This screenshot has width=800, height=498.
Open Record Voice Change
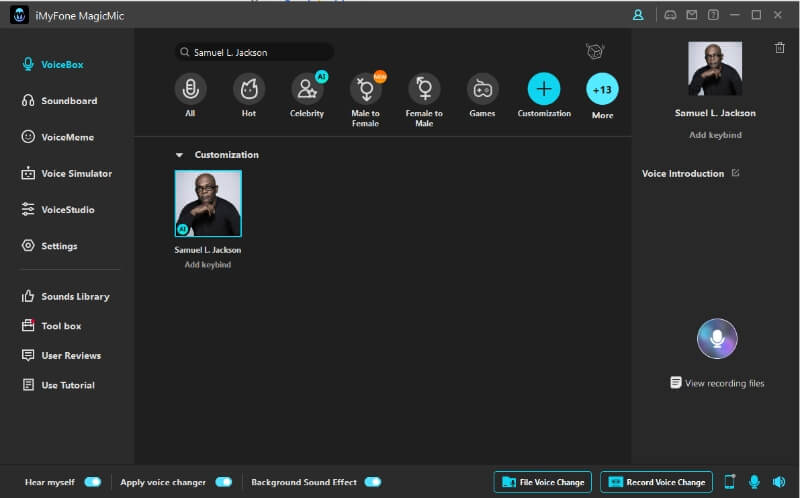coord(657,482)
